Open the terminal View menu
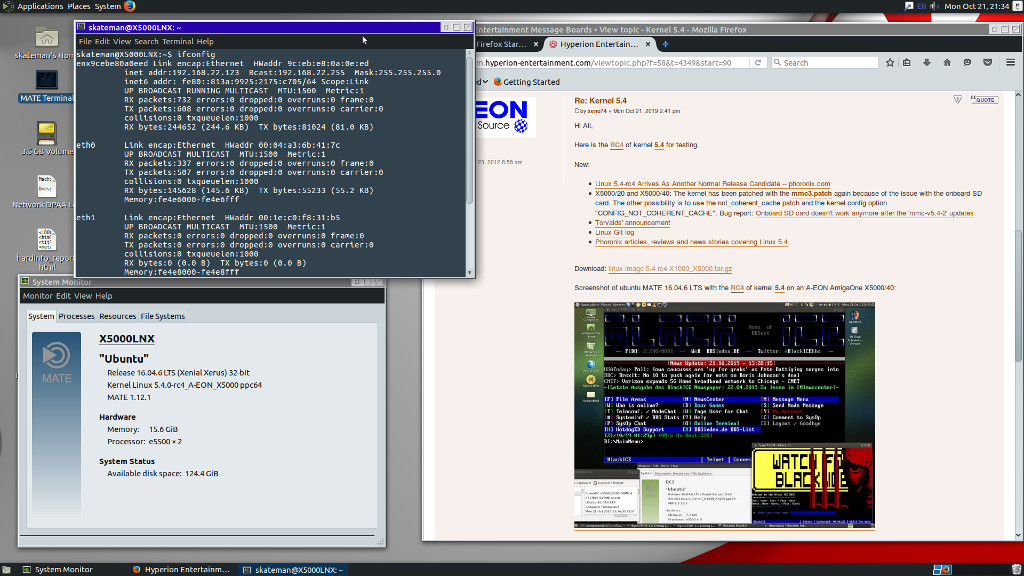This screenshot has width=1024, height=576. click(121, 41)
